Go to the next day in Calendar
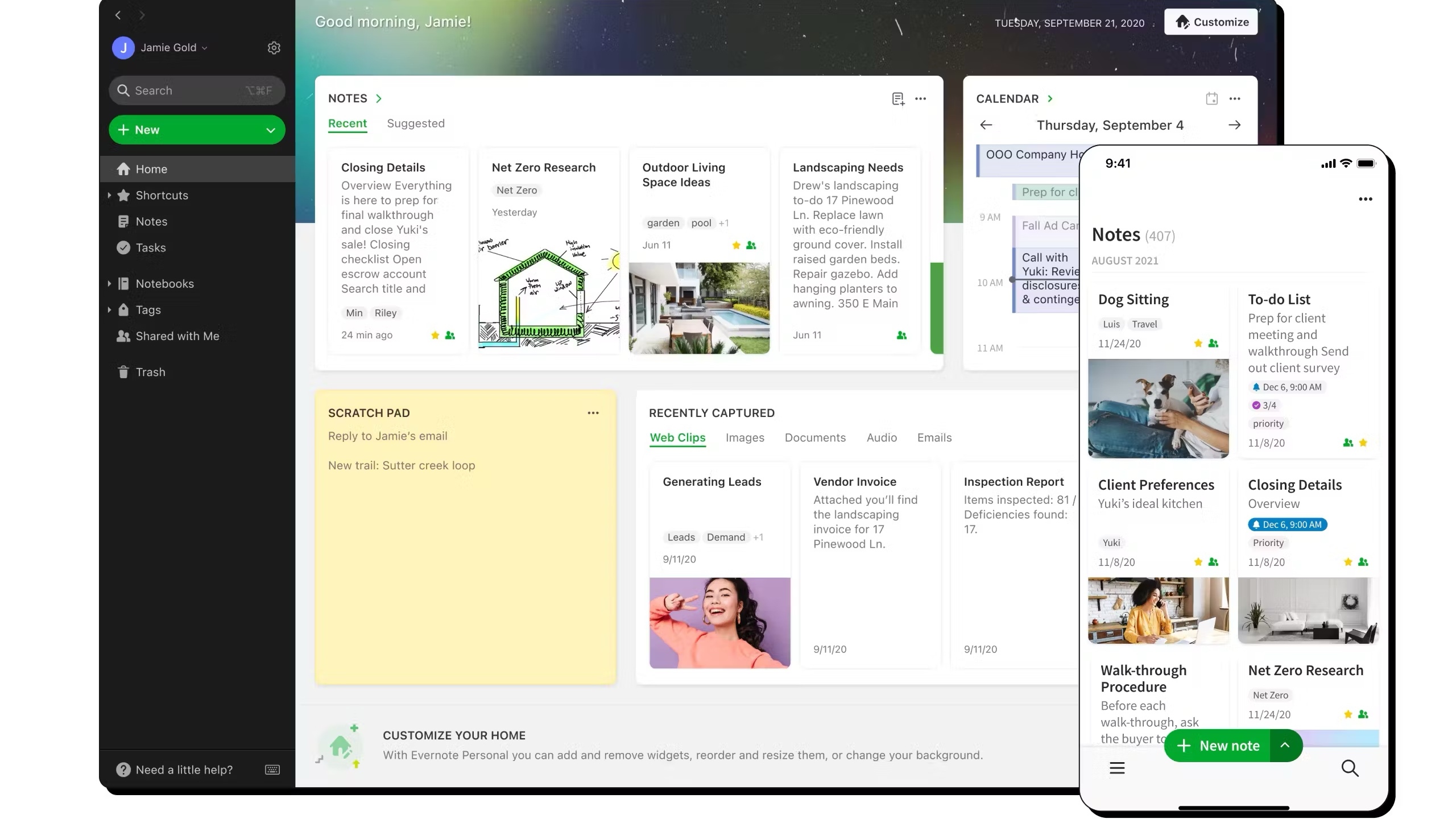1456x819 pixels. (x=1234, y=125)
